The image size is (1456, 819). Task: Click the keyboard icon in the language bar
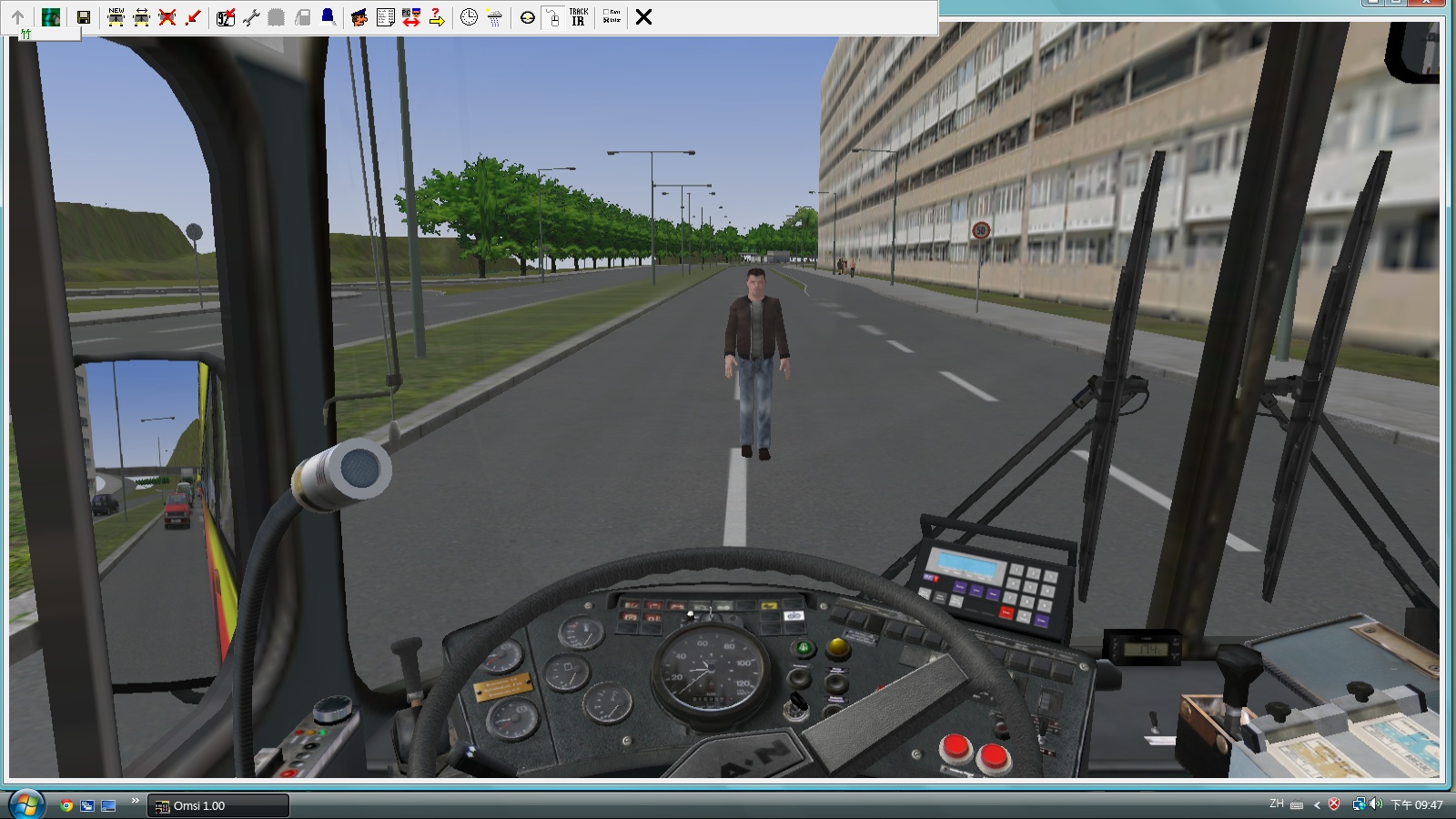1297,804
